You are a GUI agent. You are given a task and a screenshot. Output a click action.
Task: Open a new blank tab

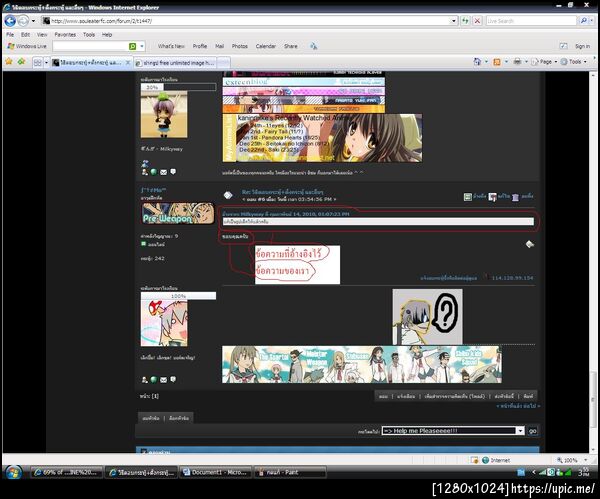click(x=224, y=62)
